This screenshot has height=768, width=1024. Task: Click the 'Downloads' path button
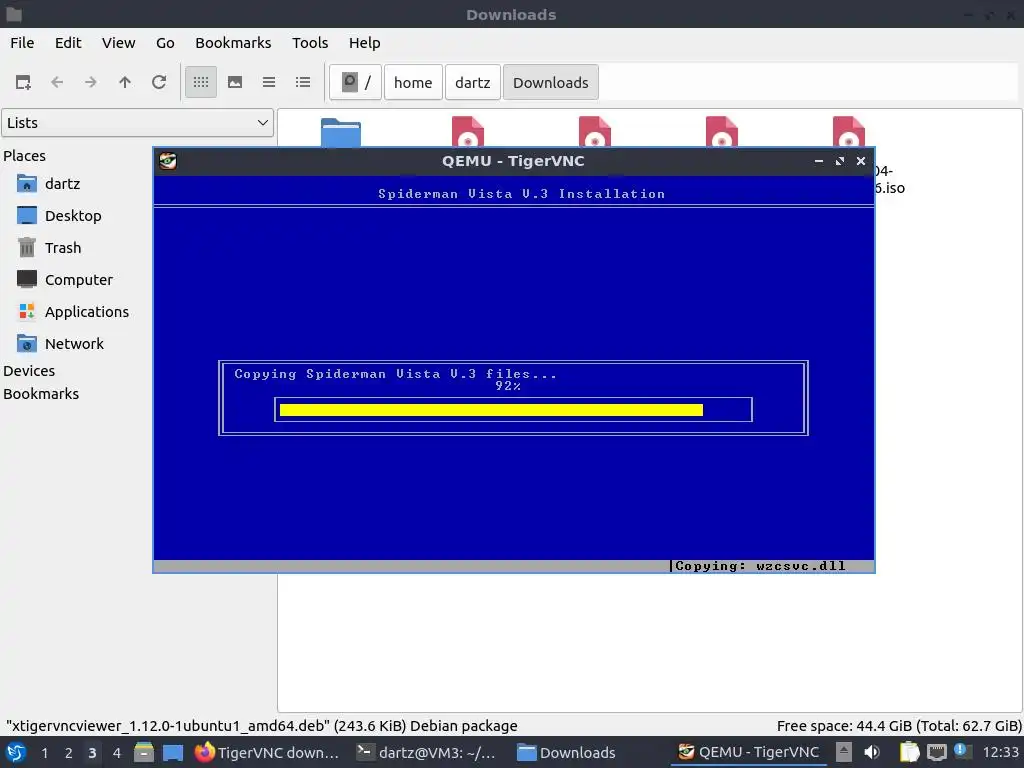point(551,82)
